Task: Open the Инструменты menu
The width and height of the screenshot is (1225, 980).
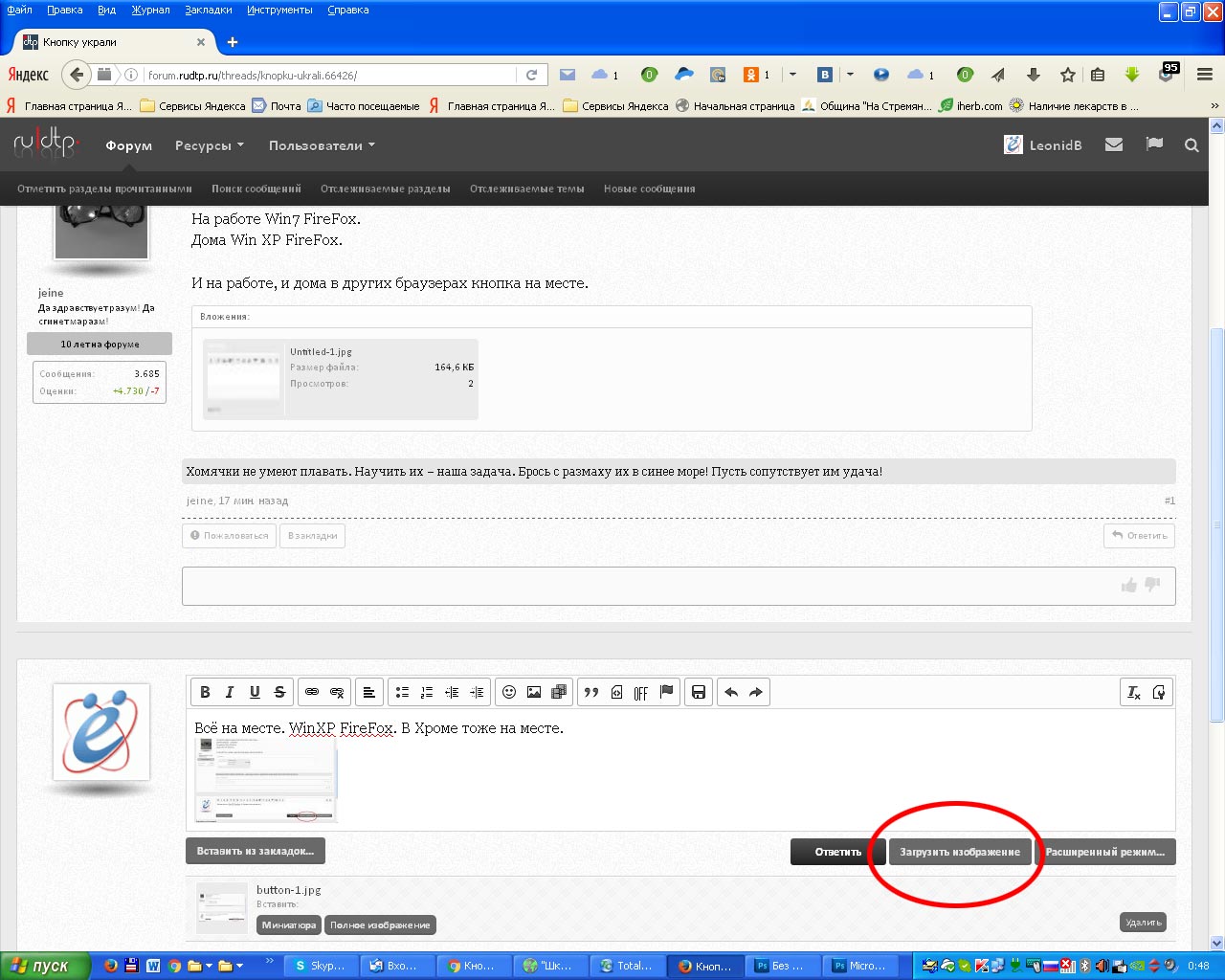Action: (x=279, y=10)
